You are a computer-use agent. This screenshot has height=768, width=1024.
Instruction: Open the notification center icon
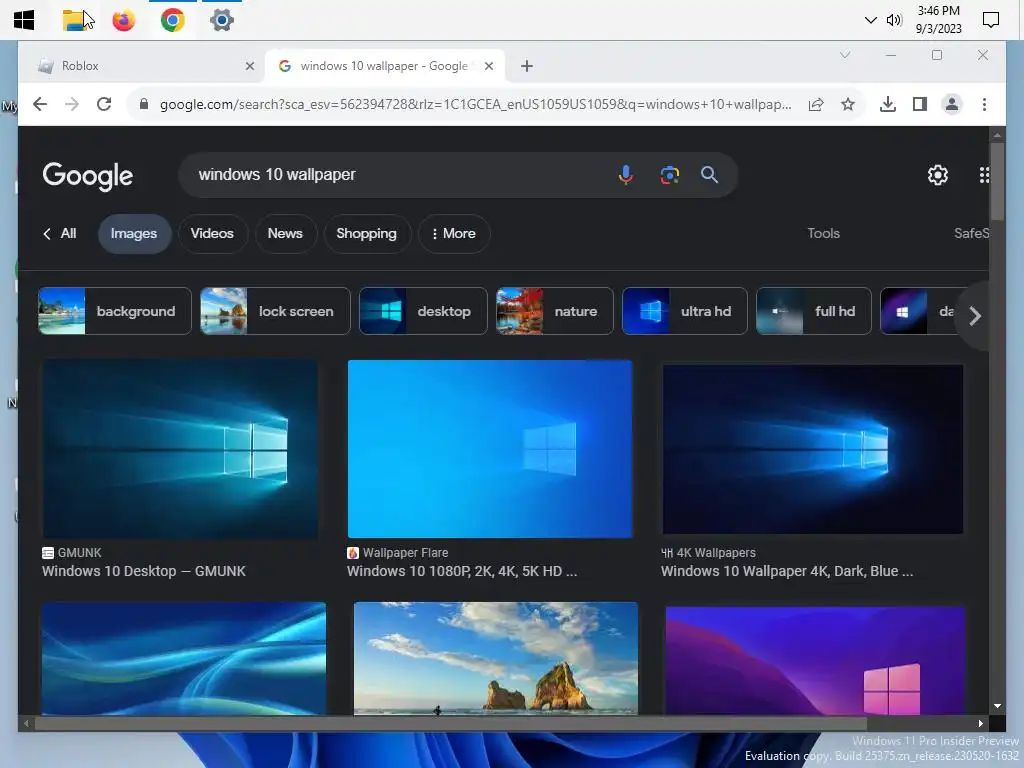point(991,20)
